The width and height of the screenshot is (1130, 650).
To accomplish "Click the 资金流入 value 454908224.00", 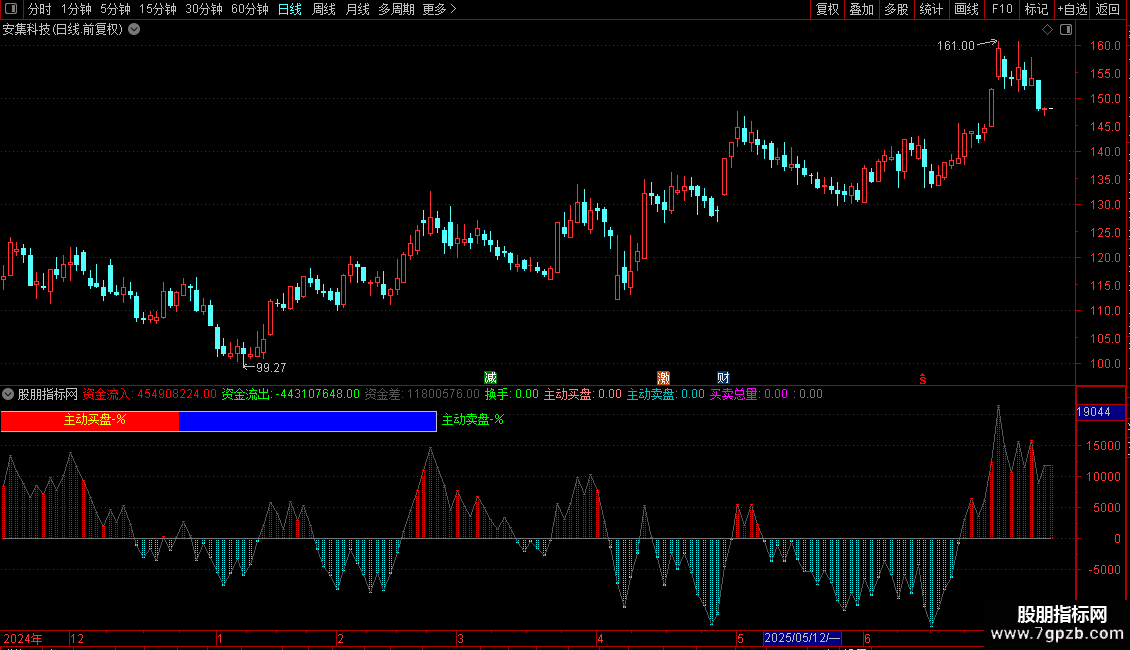I will click(x=177, y=394).
